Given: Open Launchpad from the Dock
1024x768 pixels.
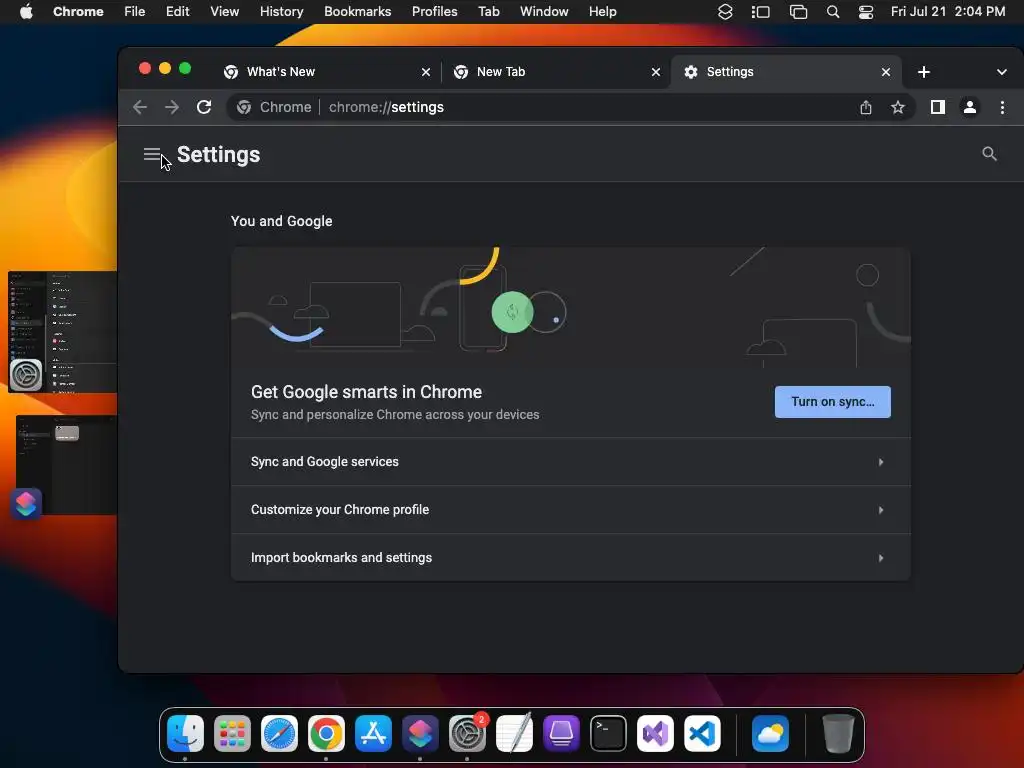Looking at the screenshot, I should pyautogui.click(x=232, y=733).
